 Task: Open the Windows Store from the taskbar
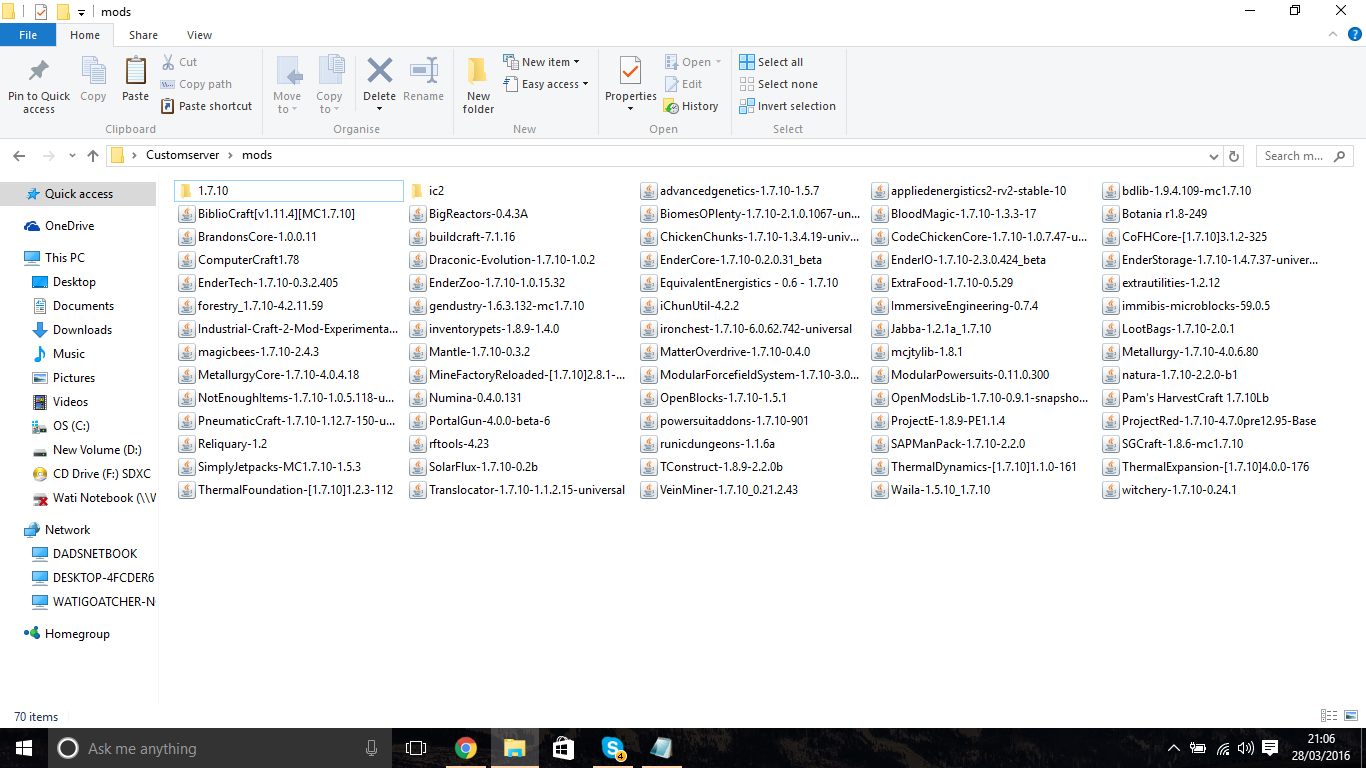coord(563,748)
